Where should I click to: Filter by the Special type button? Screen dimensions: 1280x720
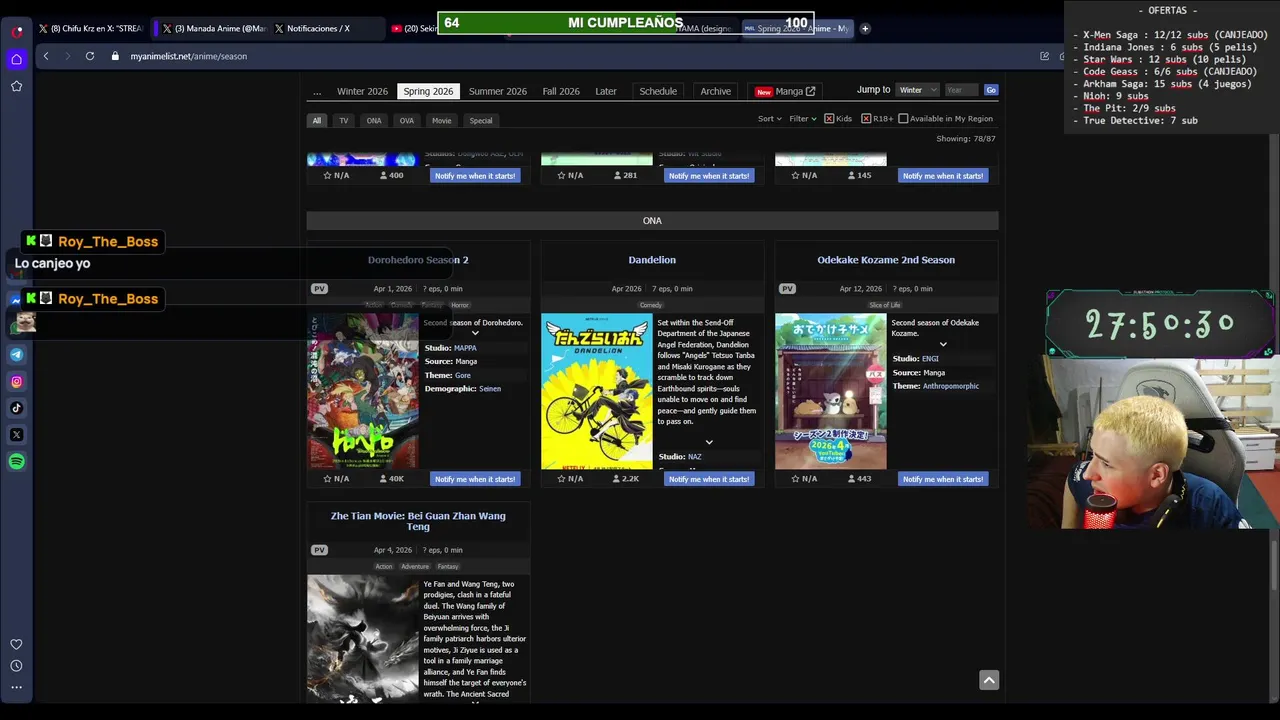tap(481, 120)
